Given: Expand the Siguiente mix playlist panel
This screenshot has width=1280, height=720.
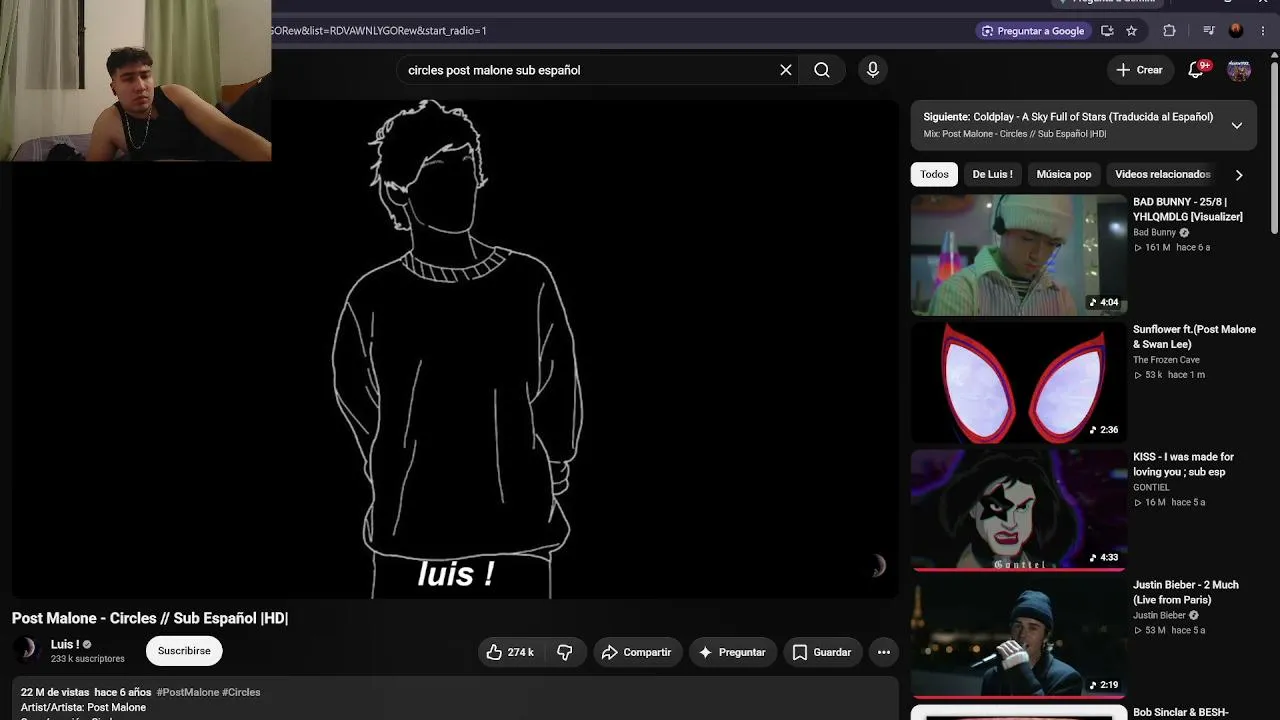Looking at the screenshot, I should coord(1237,125).
